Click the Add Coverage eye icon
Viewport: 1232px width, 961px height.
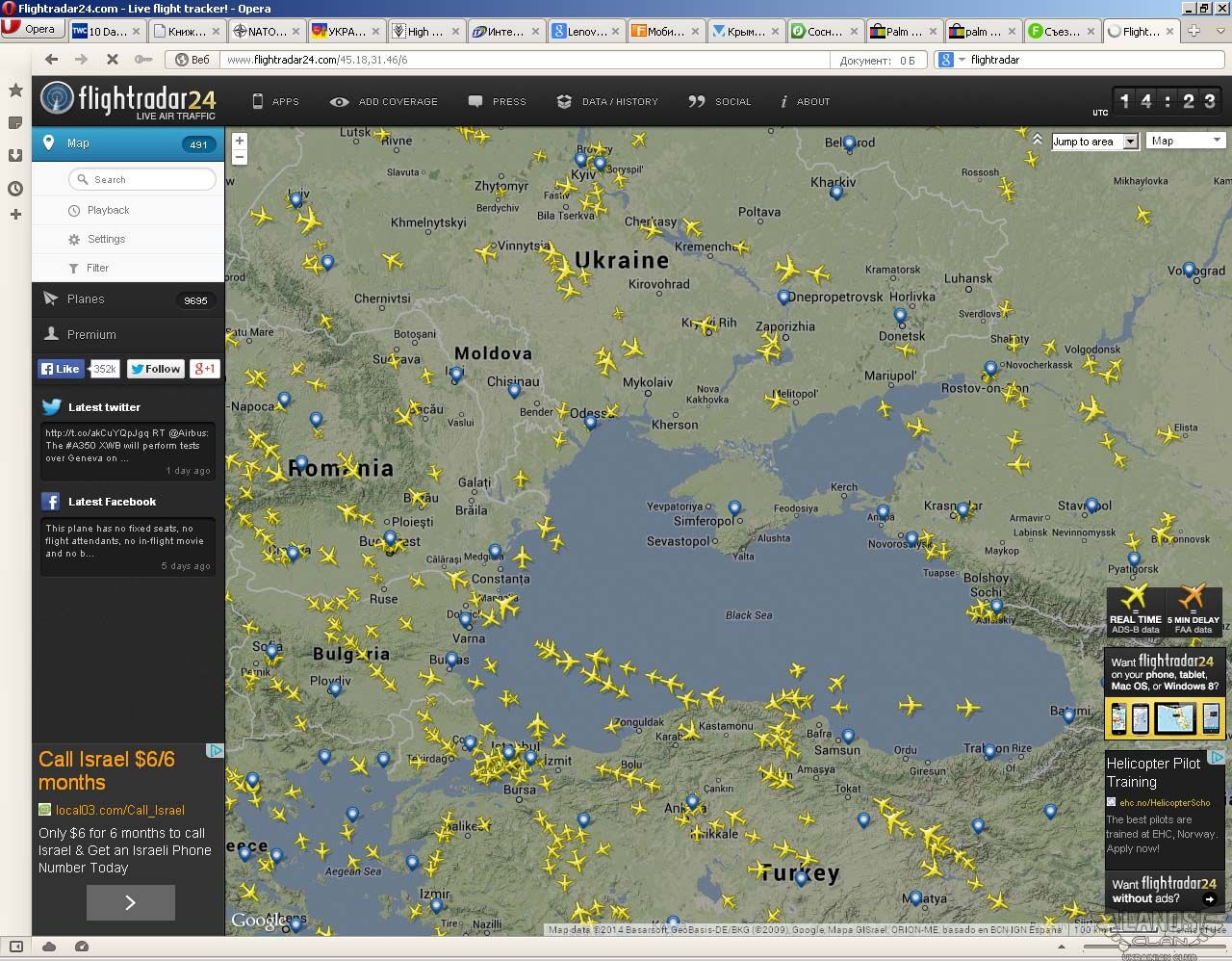pyautogui.click(x=339, y=101)
